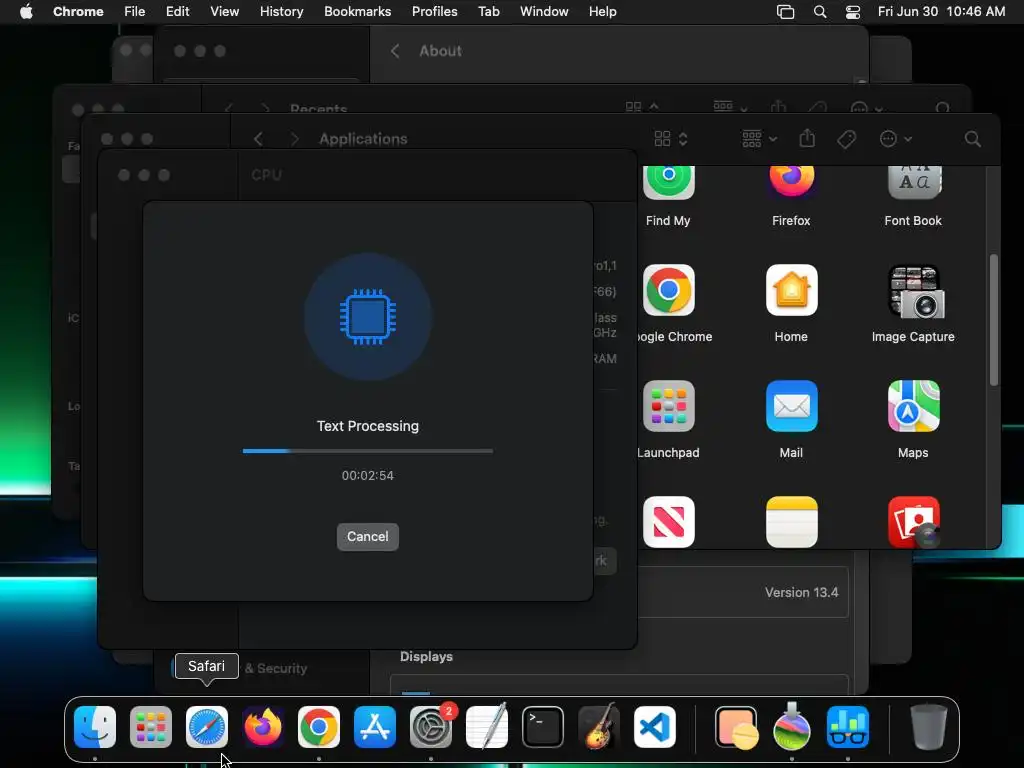Launch Image Capture from Applications

click(913, 291)
